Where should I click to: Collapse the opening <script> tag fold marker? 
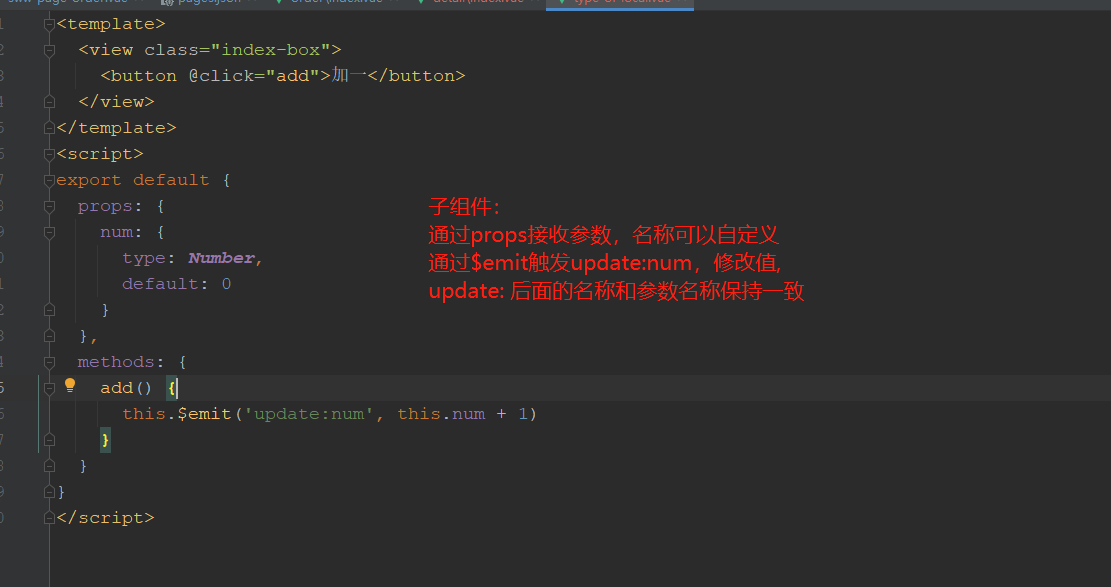pyautogui.click(x=49, y=155)
